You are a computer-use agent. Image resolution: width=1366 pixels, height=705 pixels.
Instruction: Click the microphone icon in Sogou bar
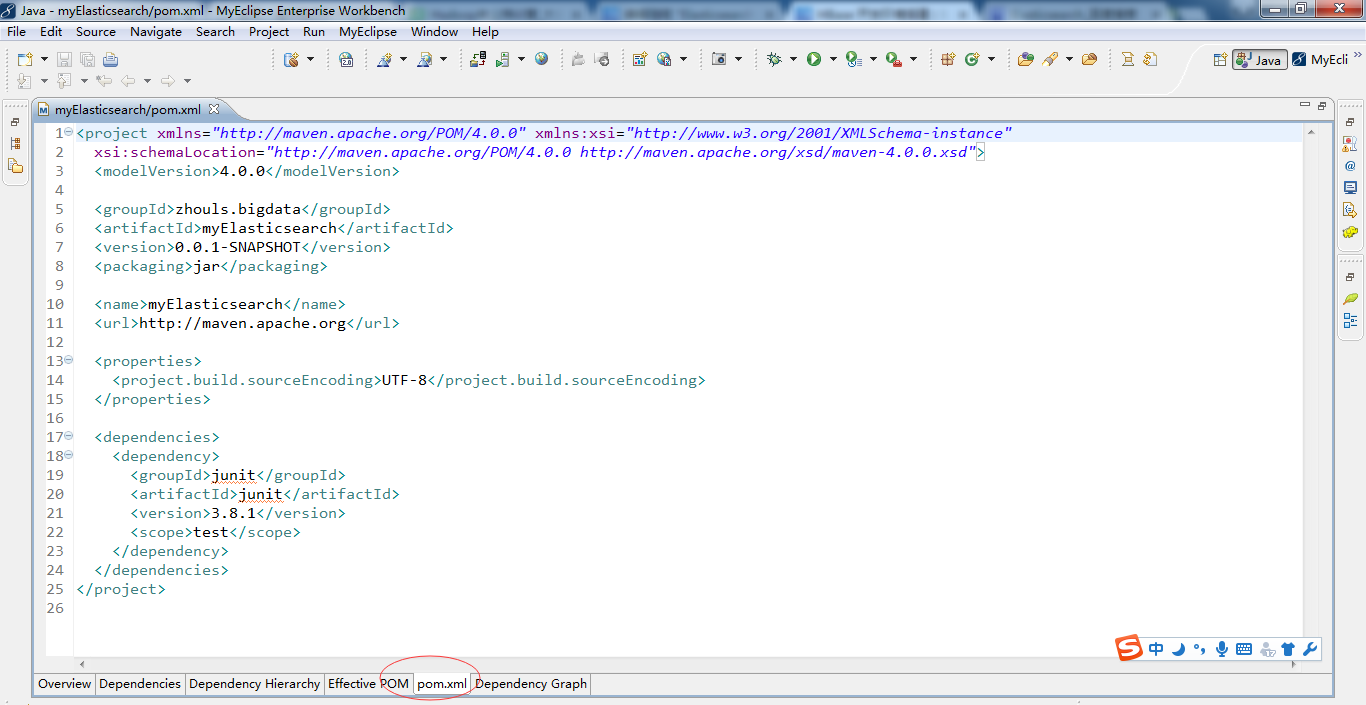click(1222, 649)
